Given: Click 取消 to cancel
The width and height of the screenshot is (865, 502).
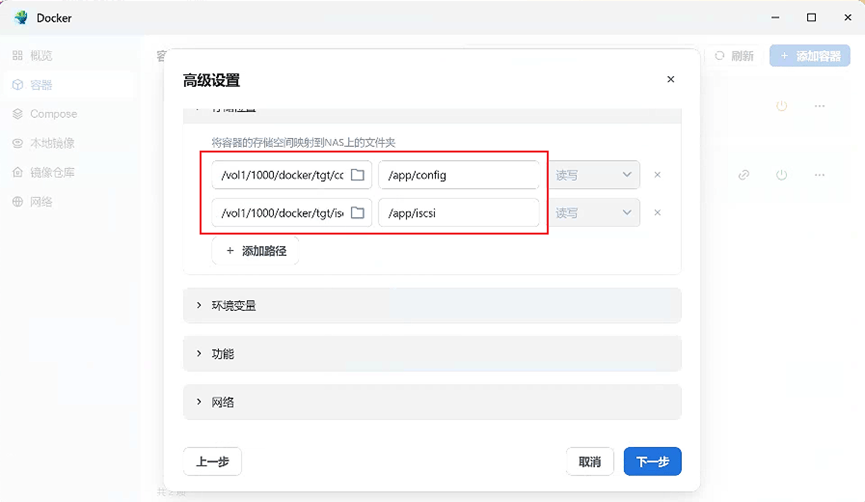Looking at the screenshot, I should (x=590, y=461).
